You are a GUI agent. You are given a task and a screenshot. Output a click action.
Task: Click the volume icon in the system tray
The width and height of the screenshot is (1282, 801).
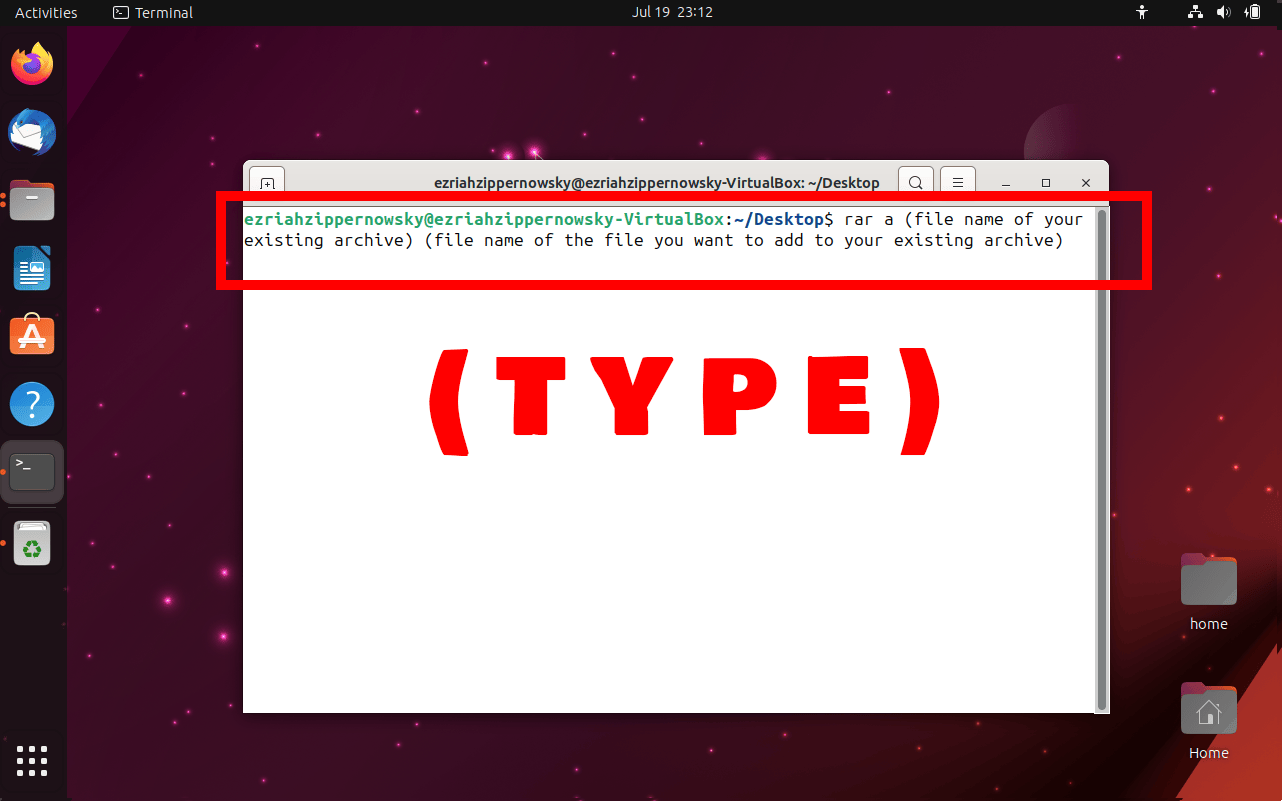click(1223, 12)
